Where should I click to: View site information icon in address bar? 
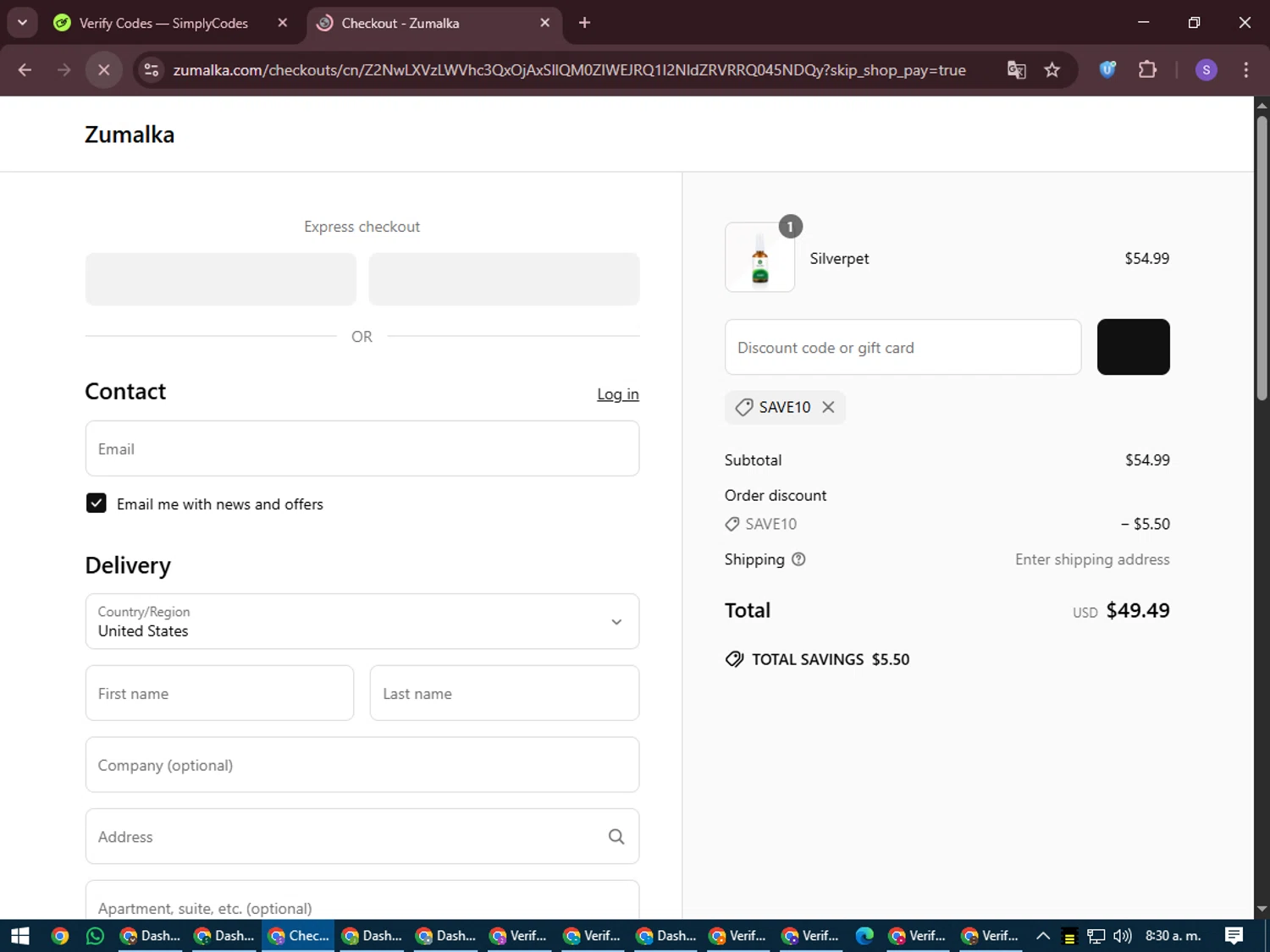click(x=152, y=70)
